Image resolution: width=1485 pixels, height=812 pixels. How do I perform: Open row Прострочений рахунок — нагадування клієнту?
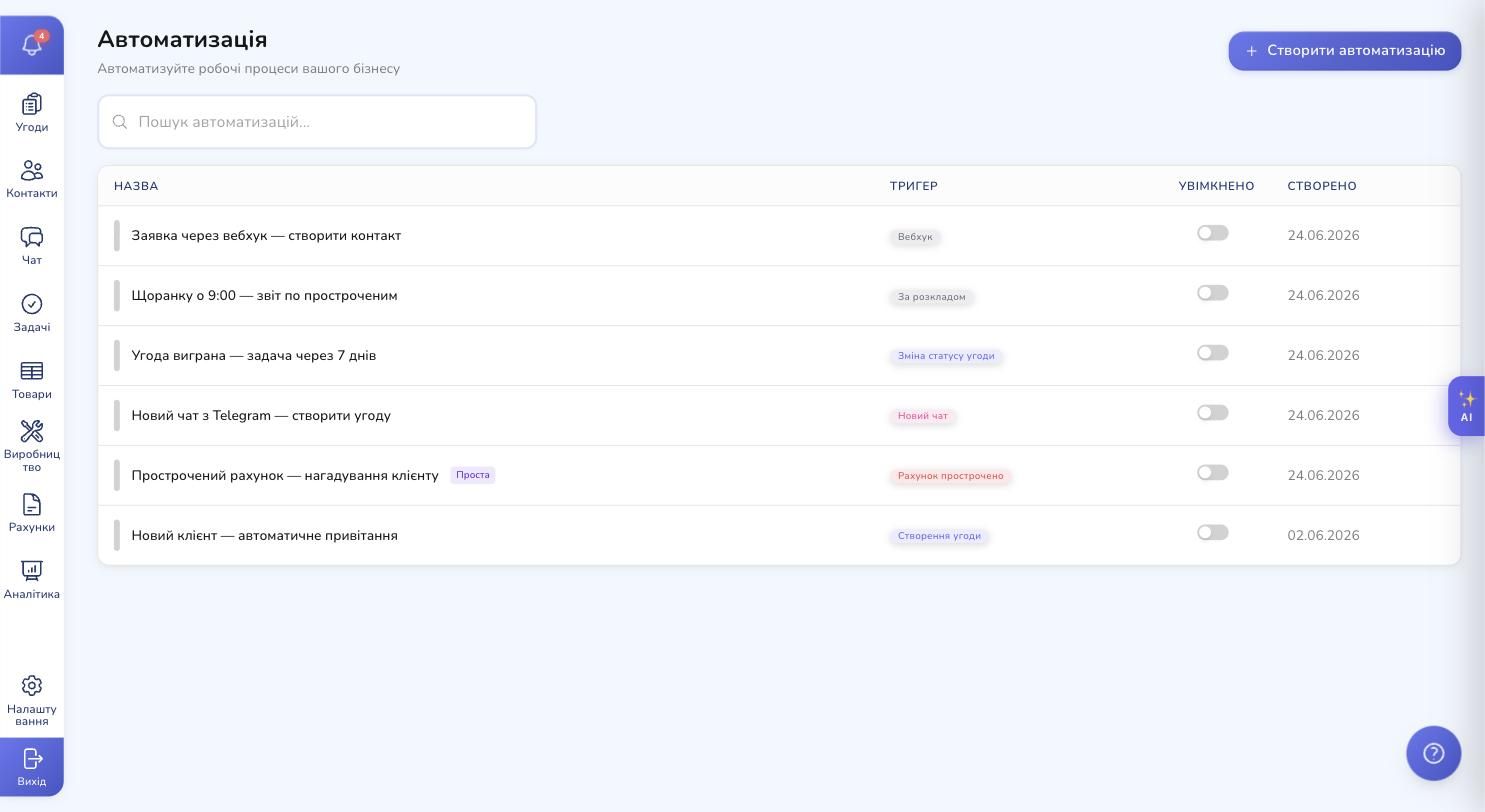pos(779,476)
